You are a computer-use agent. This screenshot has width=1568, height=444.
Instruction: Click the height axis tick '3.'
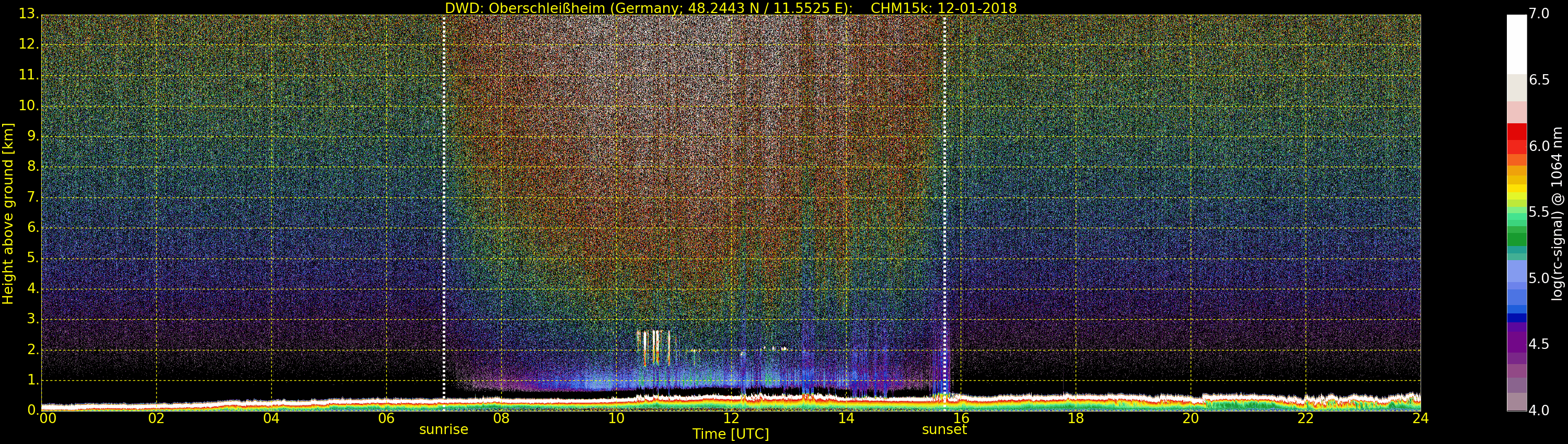pos(33,319)
